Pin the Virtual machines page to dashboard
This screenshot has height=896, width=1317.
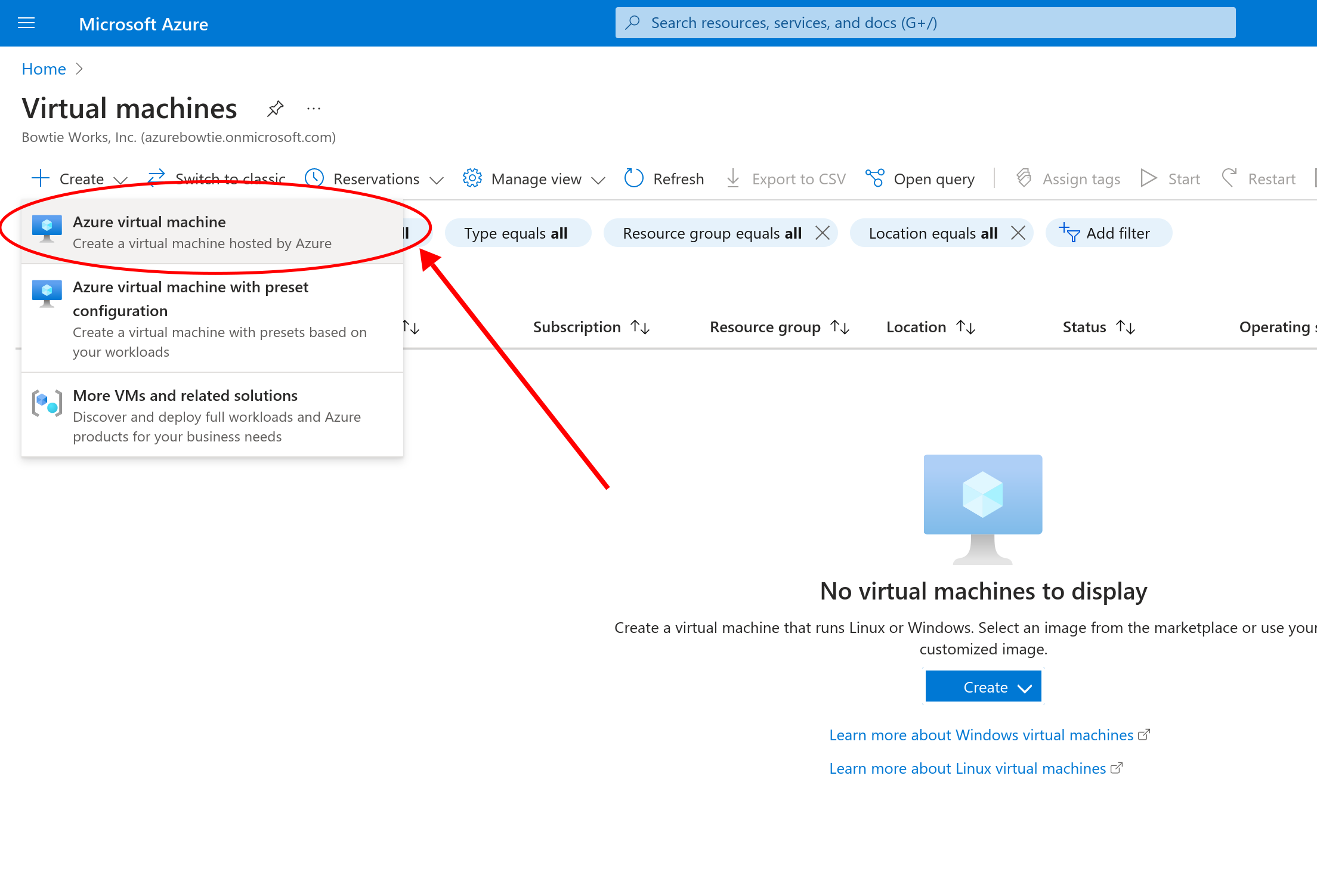(275, 109)
